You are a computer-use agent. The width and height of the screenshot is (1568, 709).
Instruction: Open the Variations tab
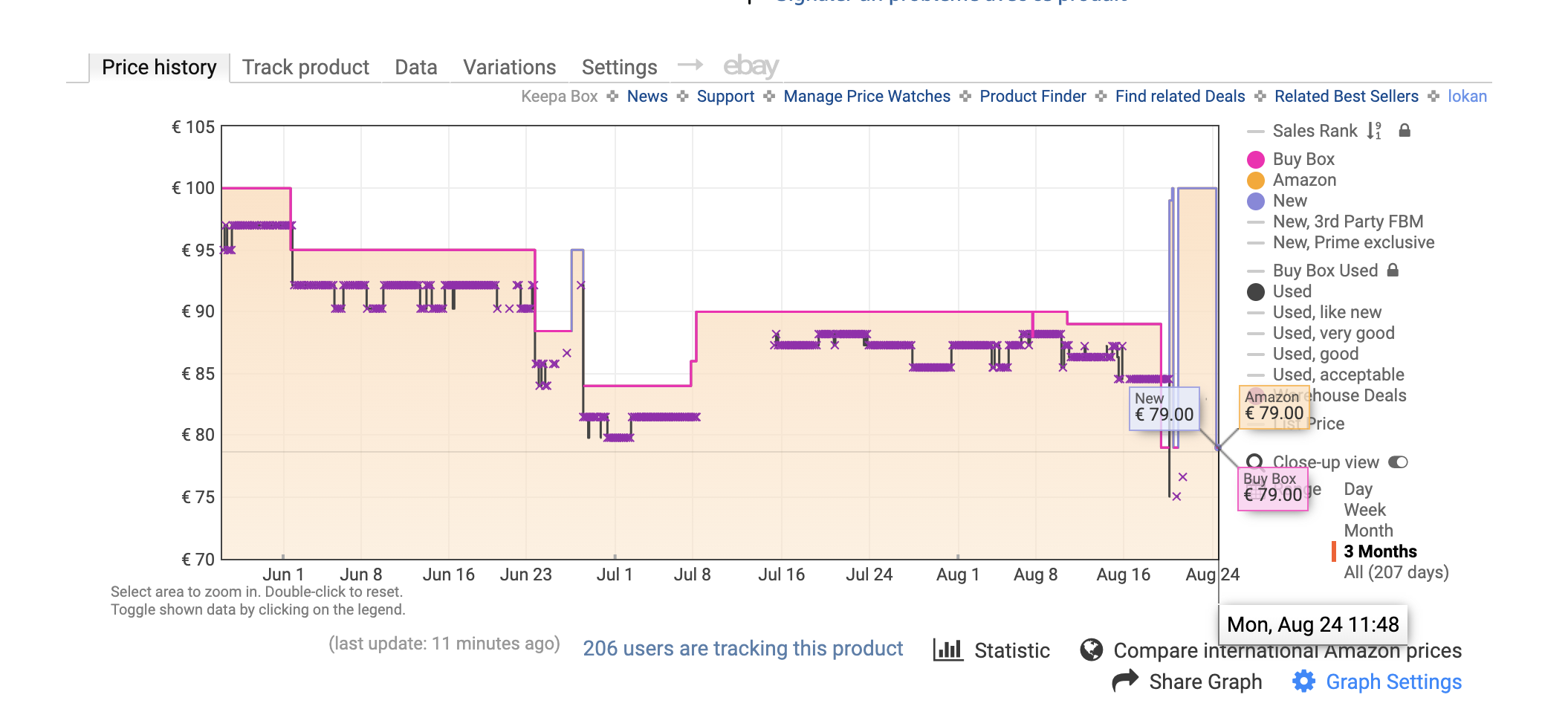tap(509, 68)
